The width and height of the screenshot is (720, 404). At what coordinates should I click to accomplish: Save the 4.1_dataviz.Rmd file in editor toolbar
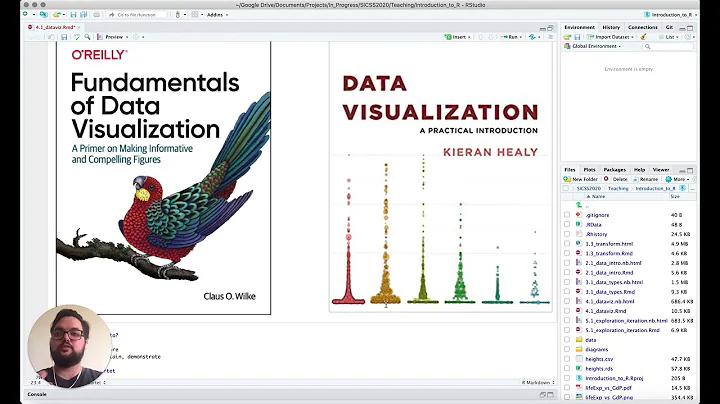[64, 37]
